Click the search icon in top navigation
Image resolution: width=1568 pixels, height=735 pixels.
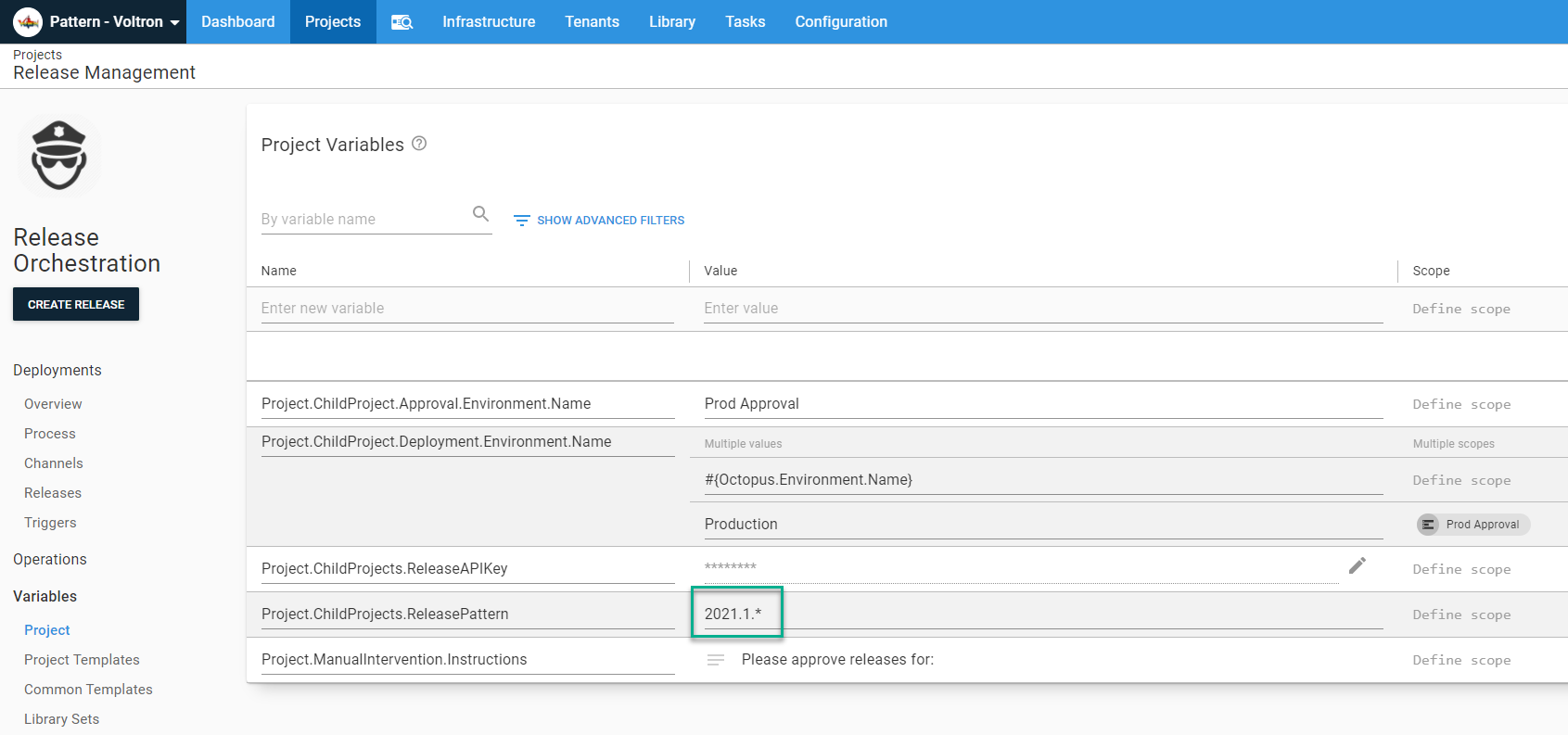click(x=402, y=22)
